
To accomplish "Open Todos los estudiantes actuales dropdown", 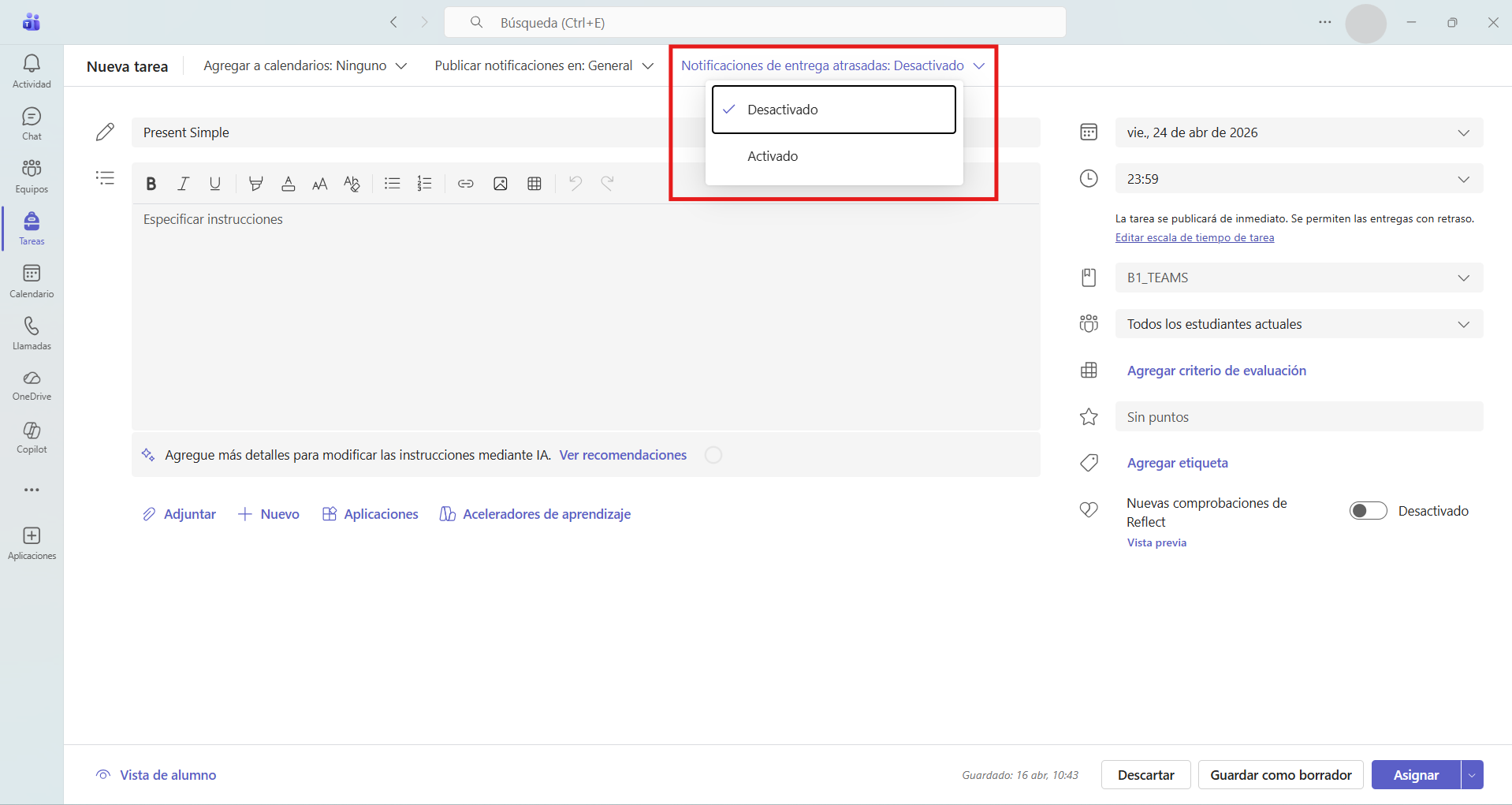I will (1299, 324).
